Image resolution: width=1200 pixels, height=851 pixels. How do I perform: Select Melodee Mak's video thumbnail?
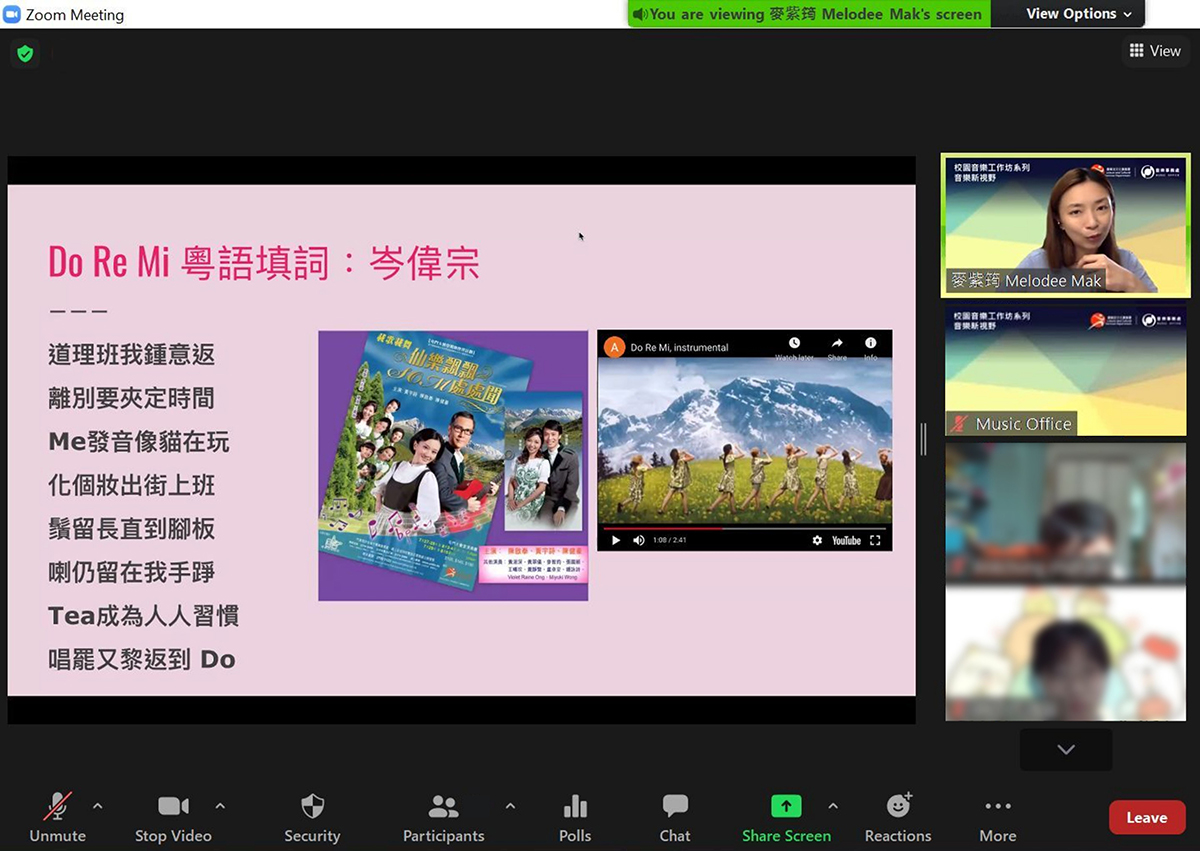coord(1065,225)
